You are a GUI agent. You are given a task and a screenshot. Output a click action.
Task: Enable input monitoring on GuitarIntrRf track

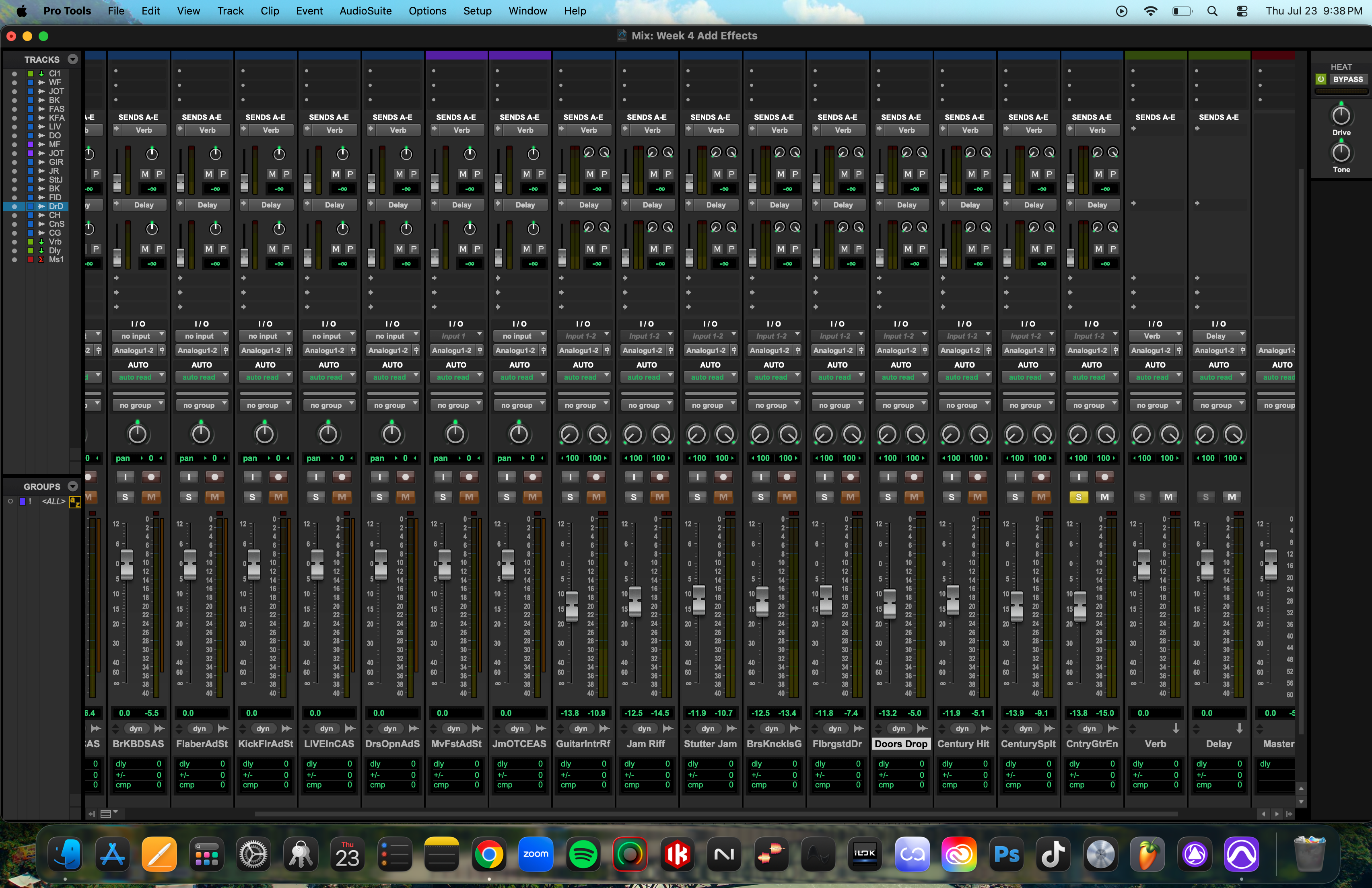[x=570, y=477]
